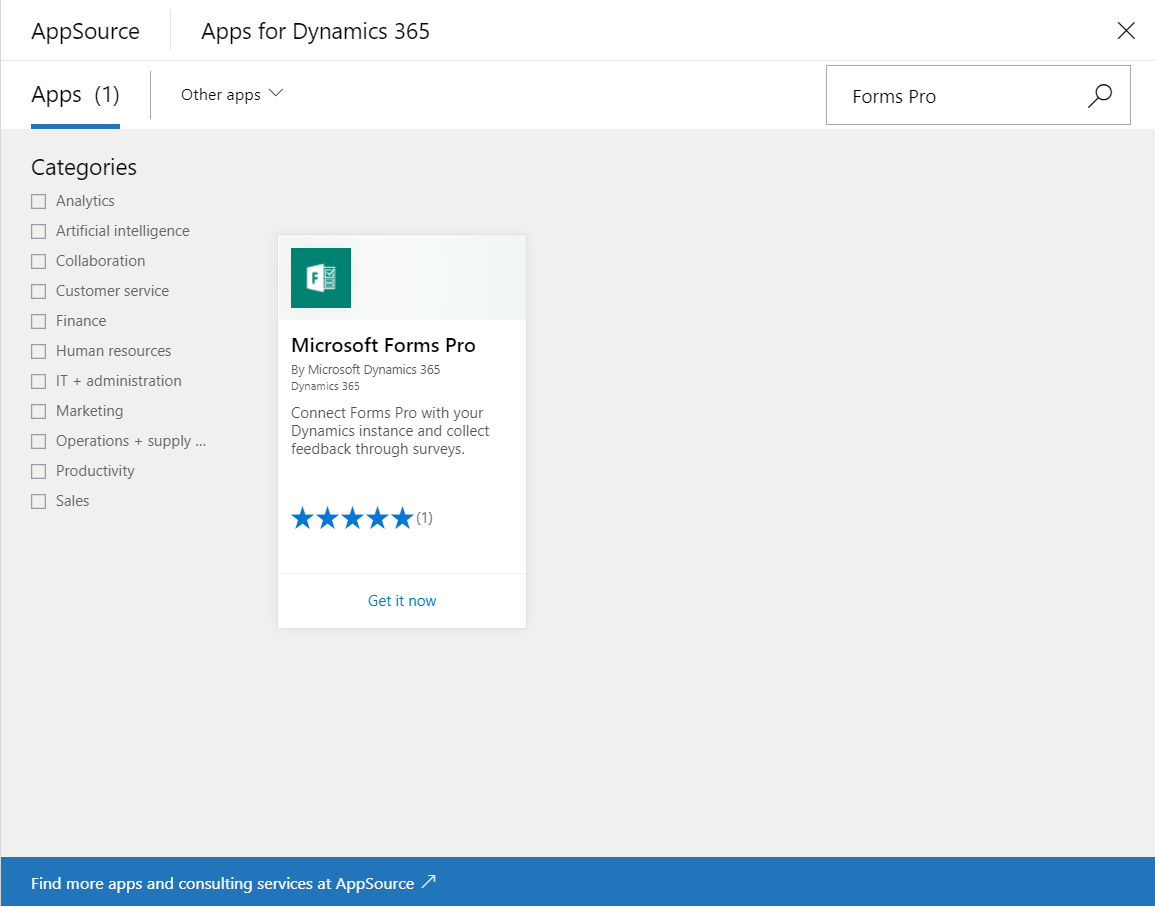
Task: Switch to the Apps (1) tab
Action: (75, 95)
